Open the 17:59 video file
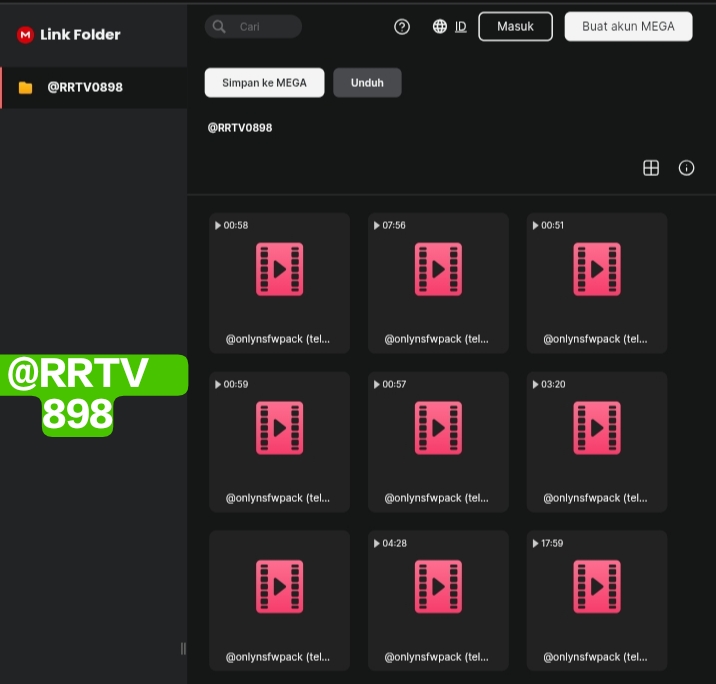This screenshot has height=684, width=716. 597,600
